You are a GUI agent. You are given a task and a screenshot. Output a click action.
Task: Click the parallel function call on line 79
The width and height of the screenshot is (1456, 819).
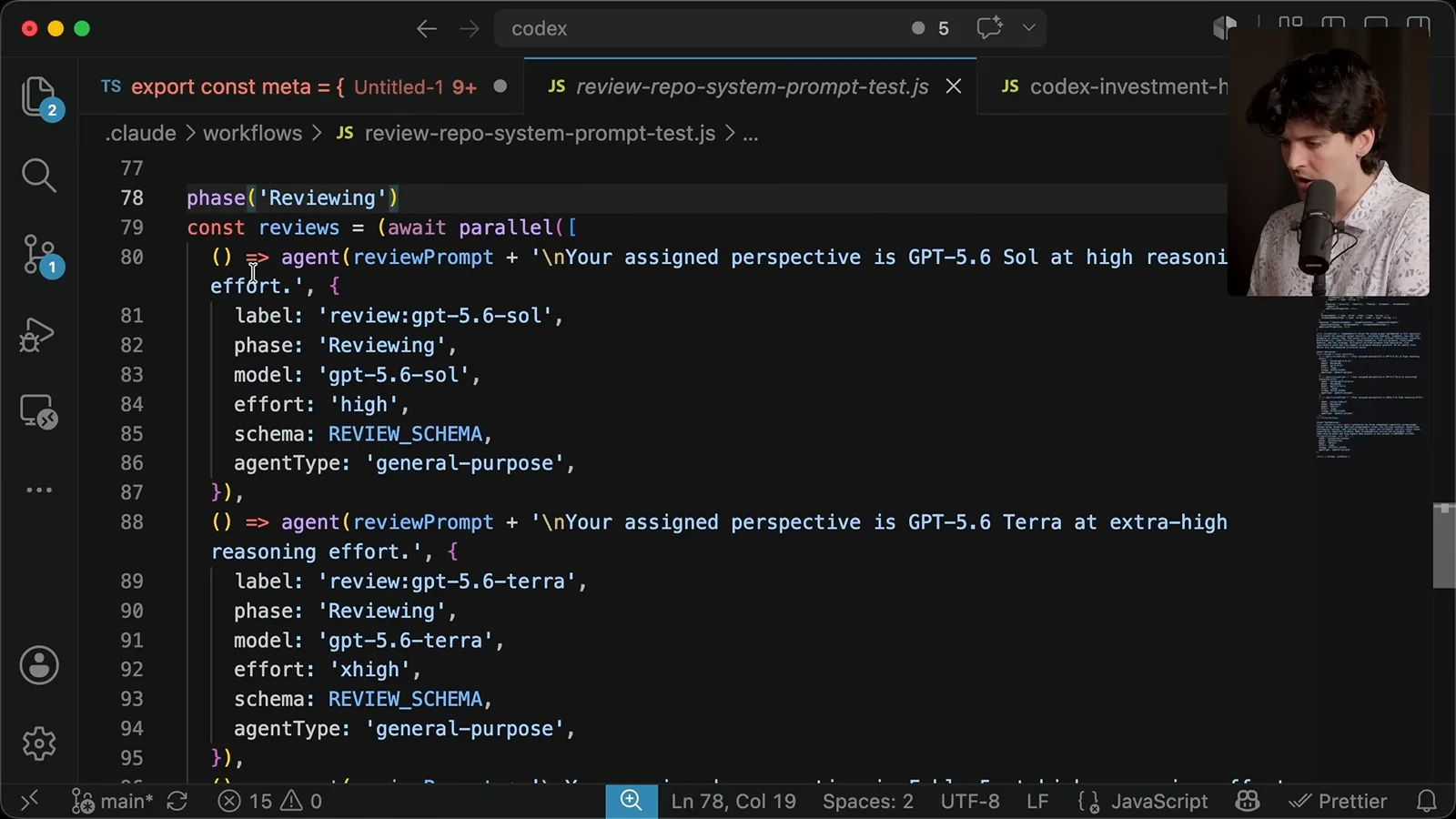[506, 227]
